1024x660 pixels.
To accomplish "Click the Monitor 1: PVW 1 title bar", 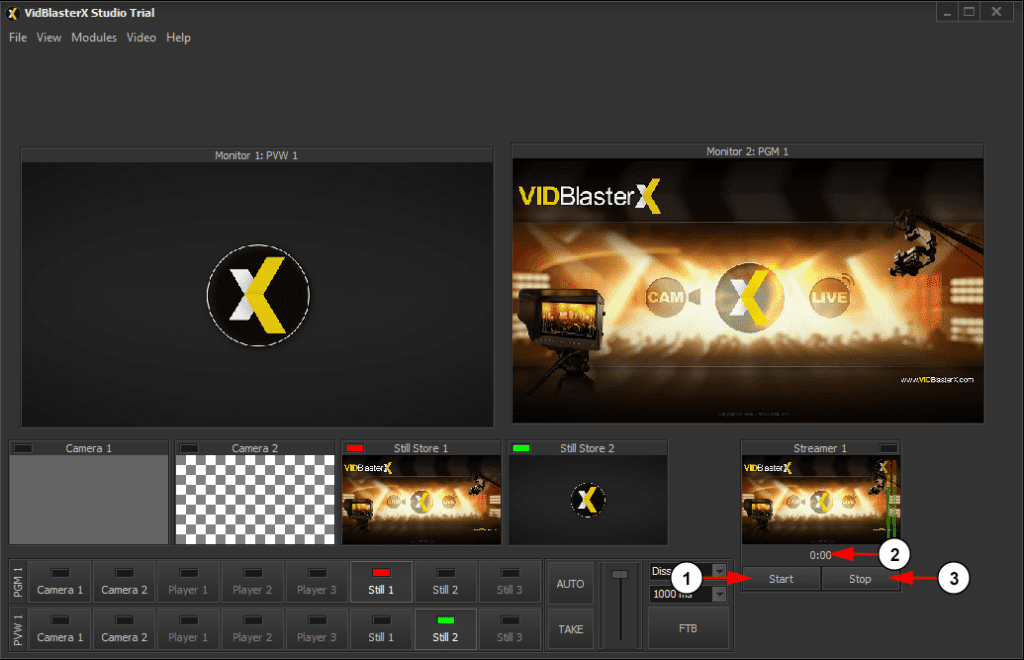I will click(x=257, y=155).
